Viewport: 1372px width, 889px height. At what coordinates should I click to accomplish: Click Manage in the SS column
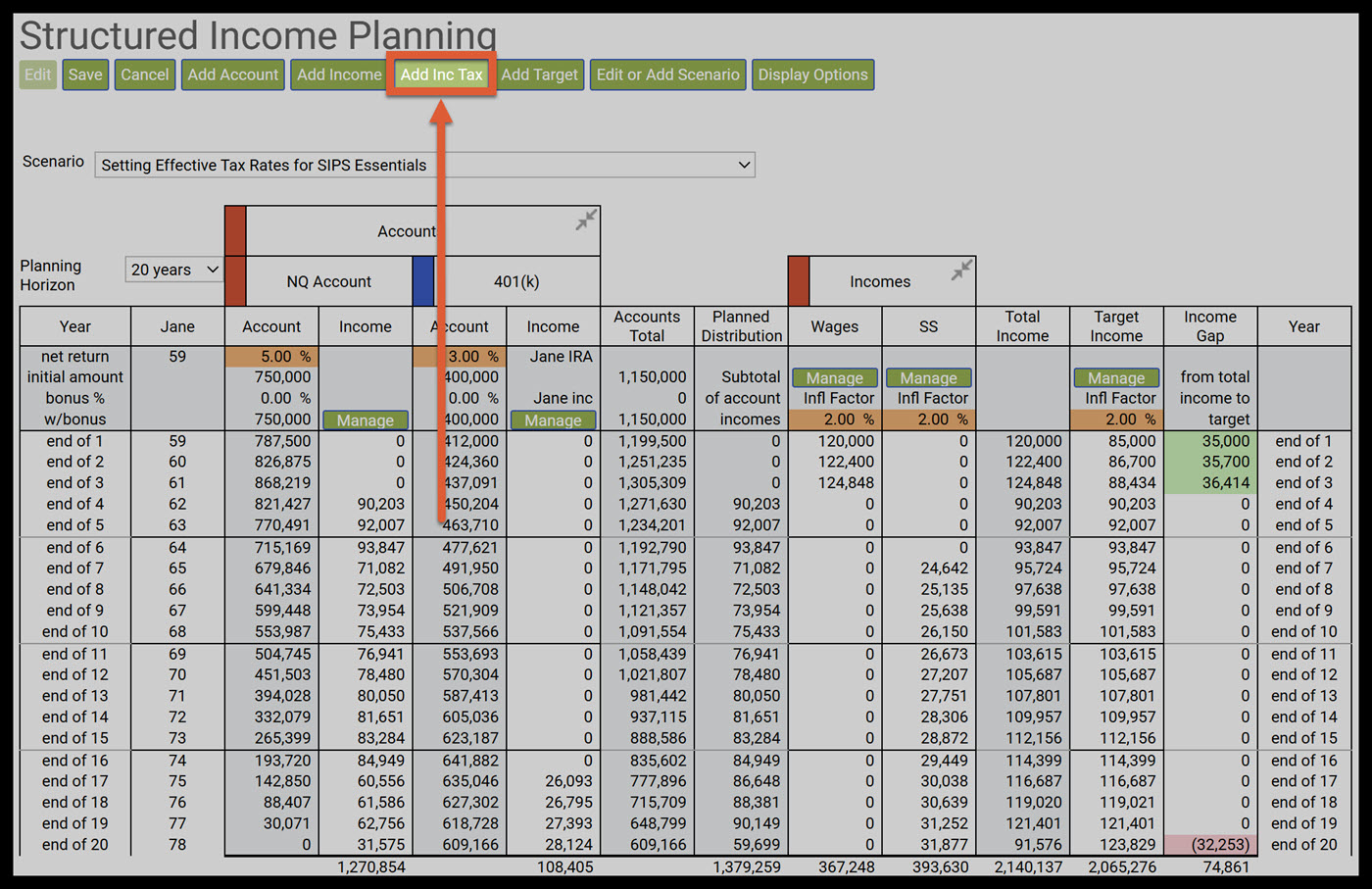click(x=929, y=377)
